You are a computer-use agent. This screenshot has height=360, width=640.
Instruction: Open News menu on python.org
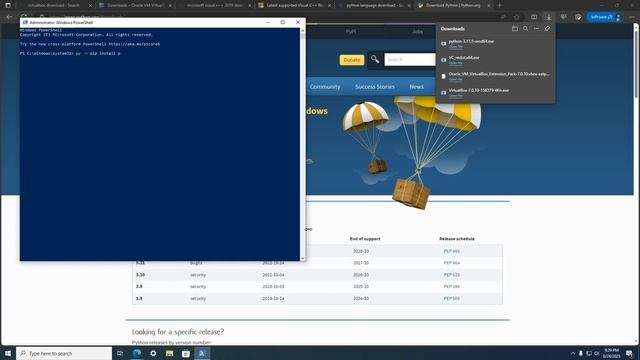click(x=416, y=87)
